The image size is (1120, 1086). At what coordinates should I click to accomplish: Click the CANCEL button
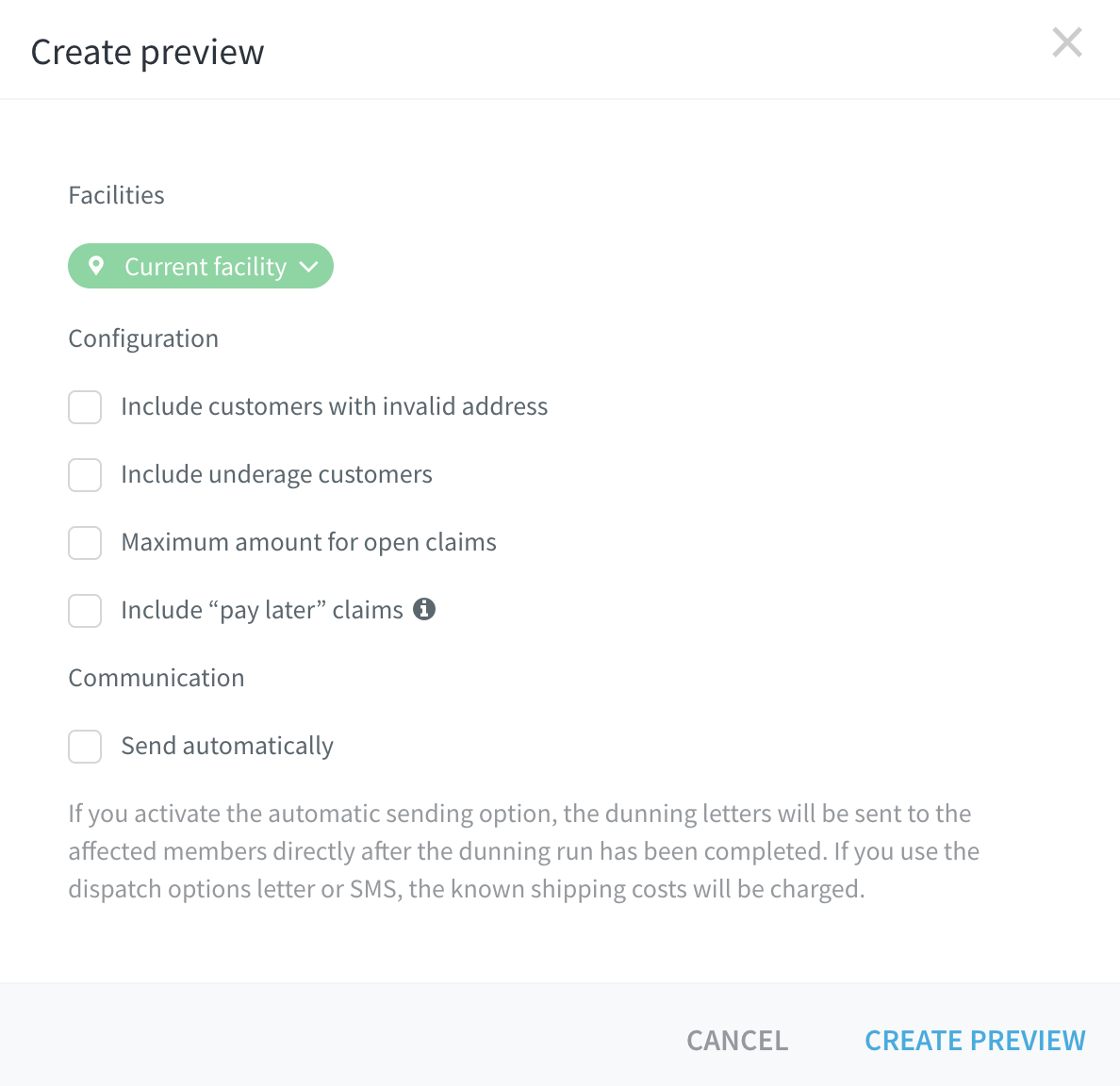point(737,1040)
